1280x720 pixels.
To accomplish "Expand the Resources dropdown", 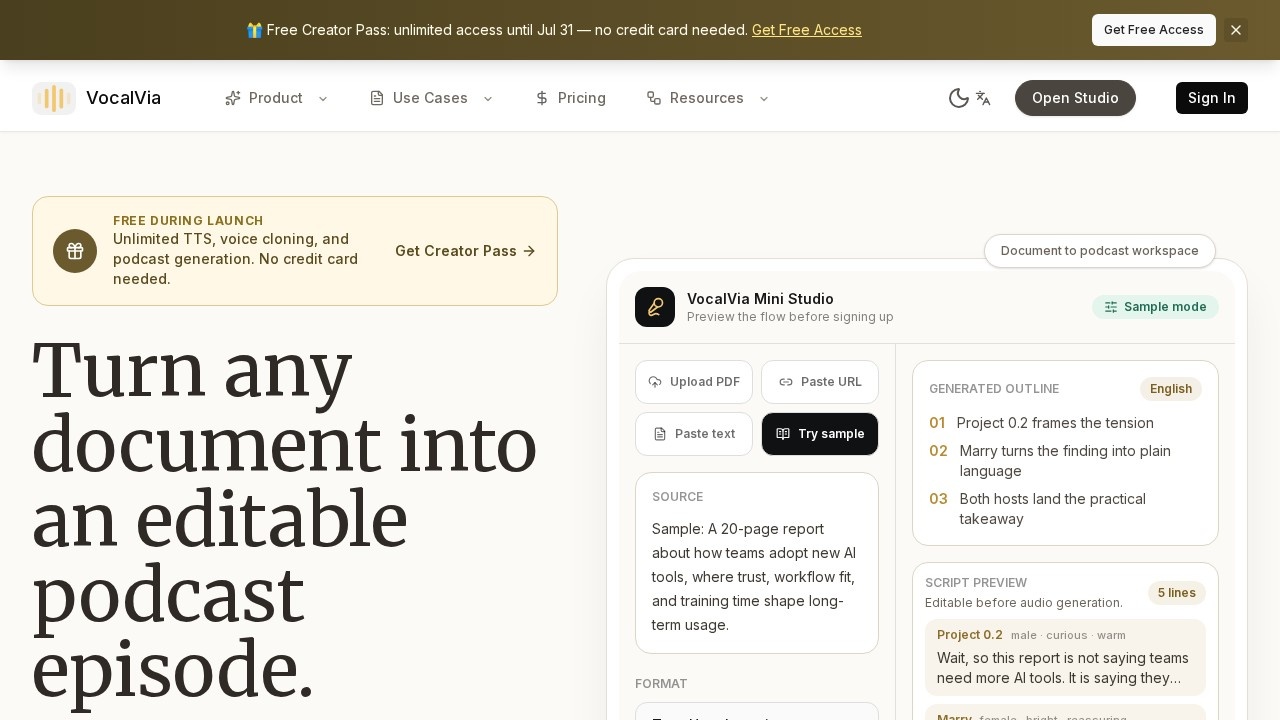I will [x=708, y=98].
